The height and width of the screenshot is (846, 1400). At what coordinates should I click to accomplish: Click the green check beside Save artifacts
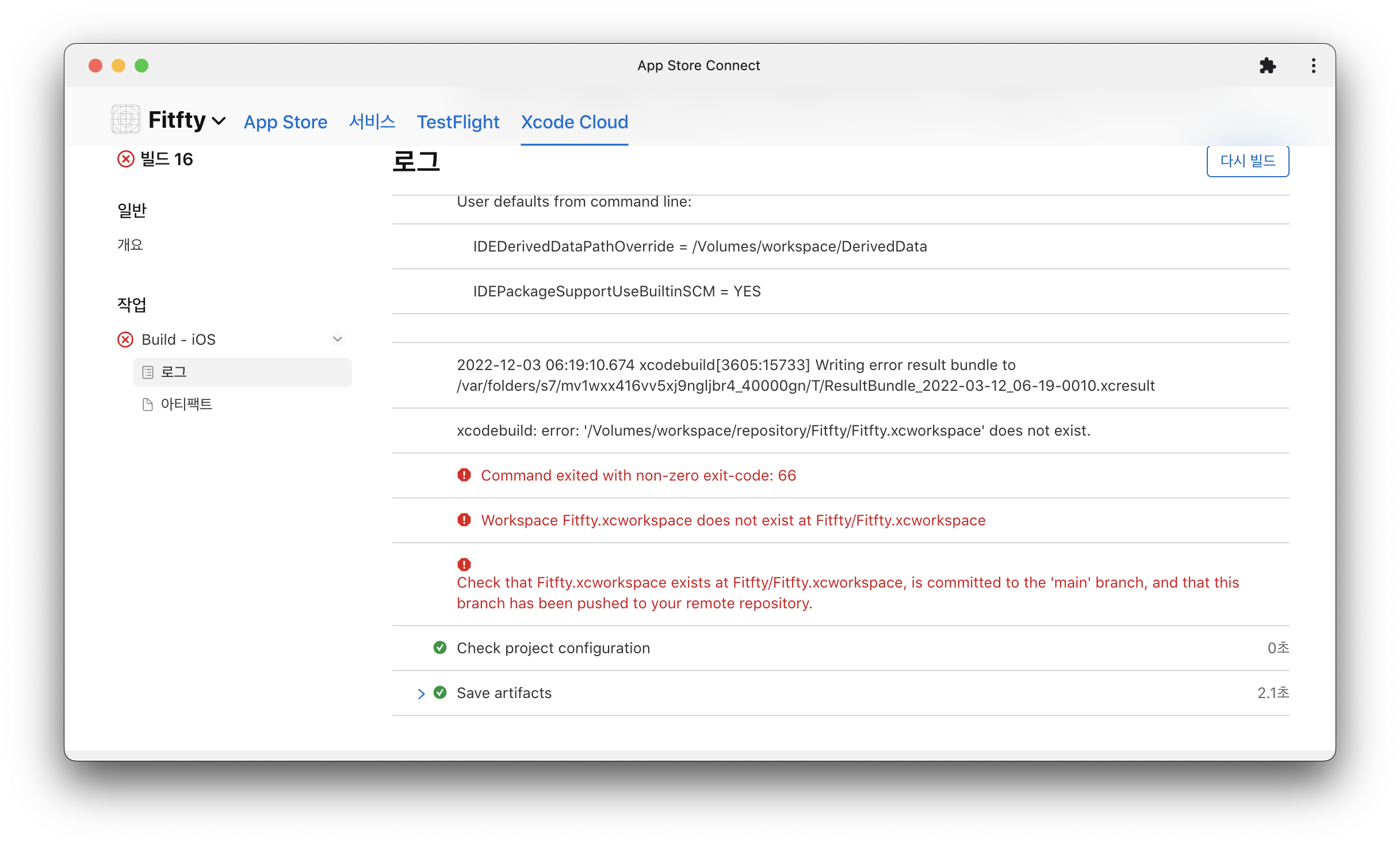pos(440,692)
